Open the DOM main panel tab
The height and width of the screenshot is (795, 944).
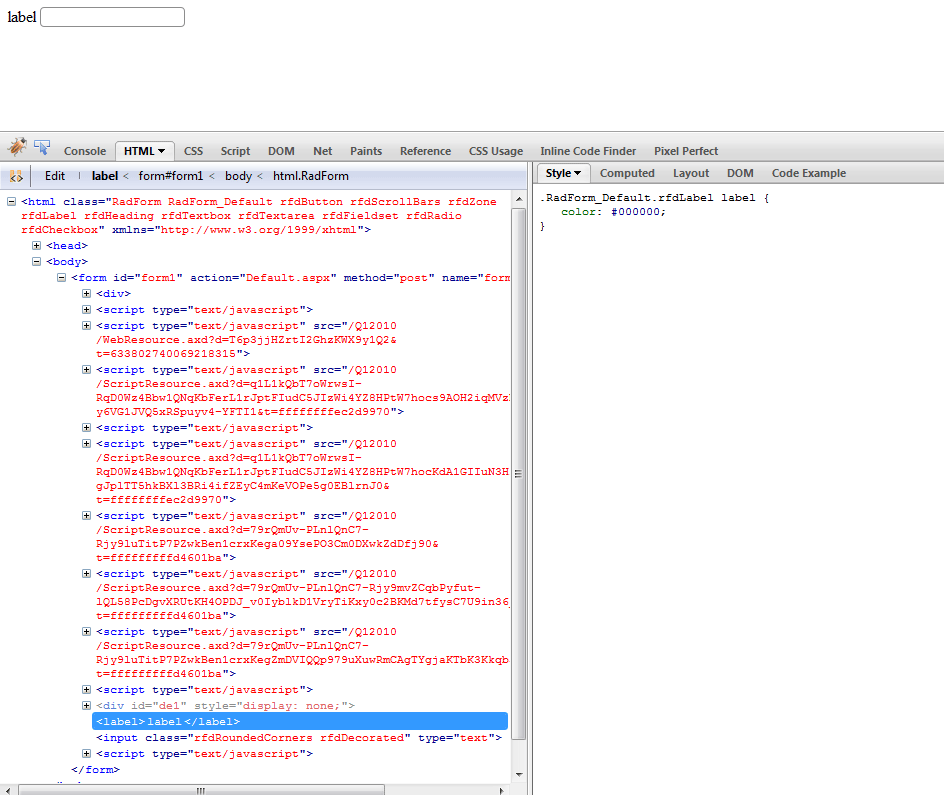click(281, 151)
